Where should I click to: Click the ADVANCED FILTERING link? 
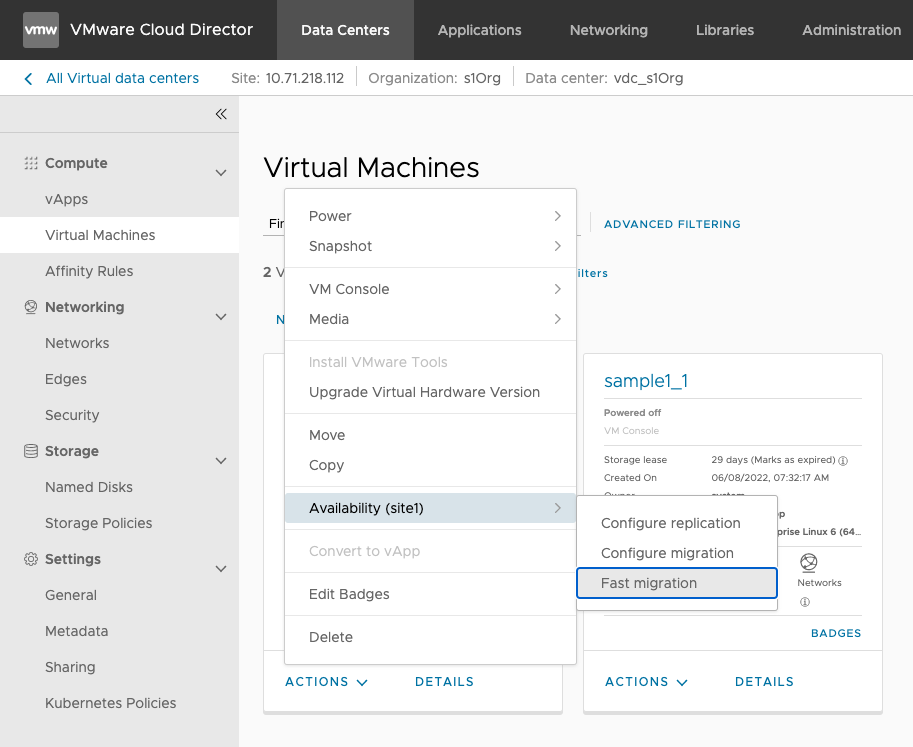(x=672, y=224)
